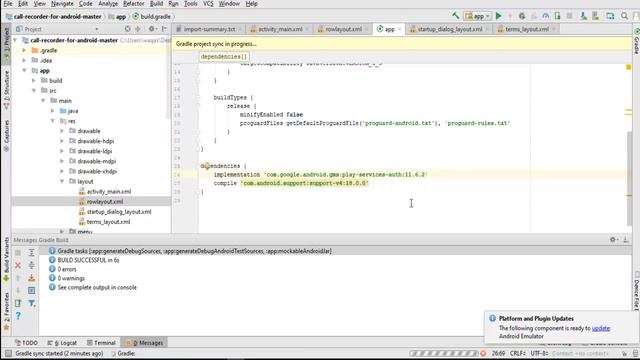Hide the Messages panel
This screenshot has height=360, width=640.
click(x=626, y=240)
